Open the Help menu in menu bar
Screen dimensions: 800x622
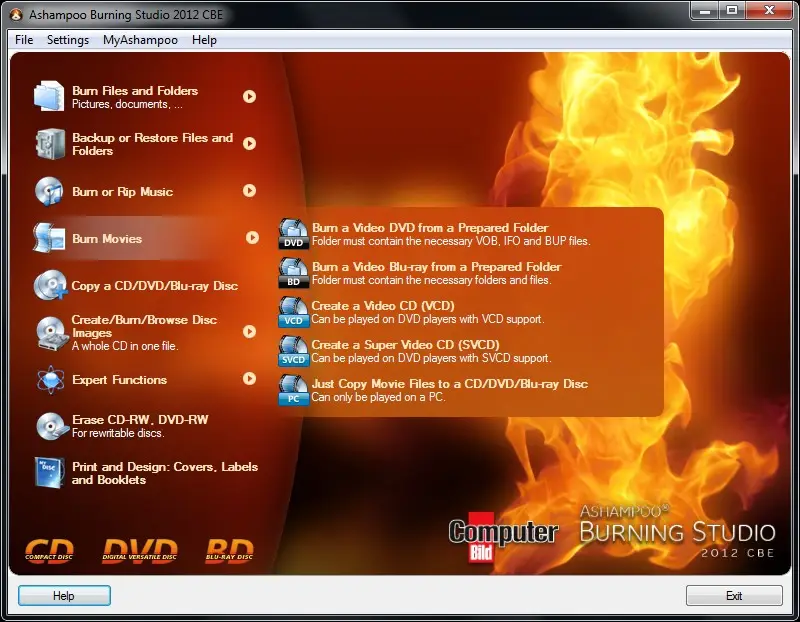click(204, 40)
